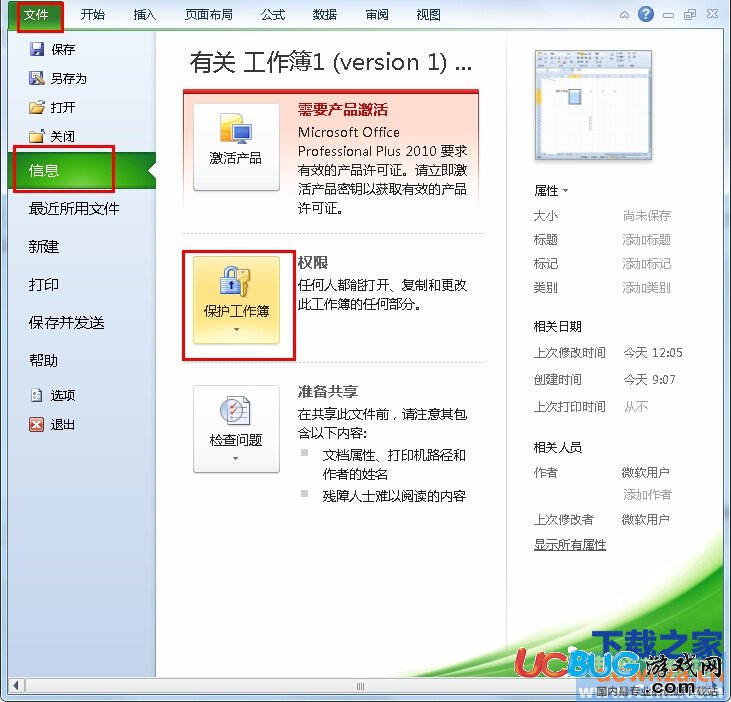Open 最近所用文件 in the sidebar

point(74,208)
